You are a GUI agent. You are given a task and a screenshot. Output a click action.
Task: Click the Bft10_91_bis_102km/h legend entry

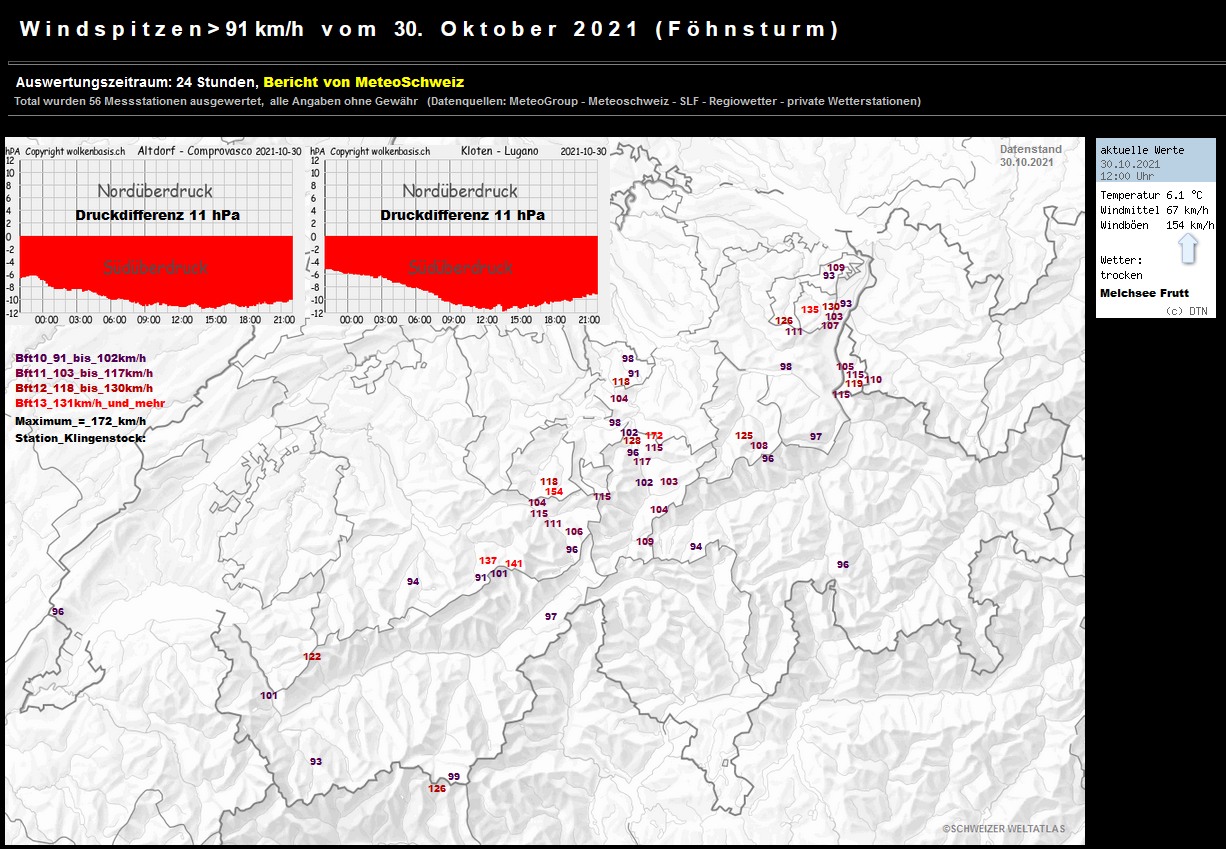point(80,358)
